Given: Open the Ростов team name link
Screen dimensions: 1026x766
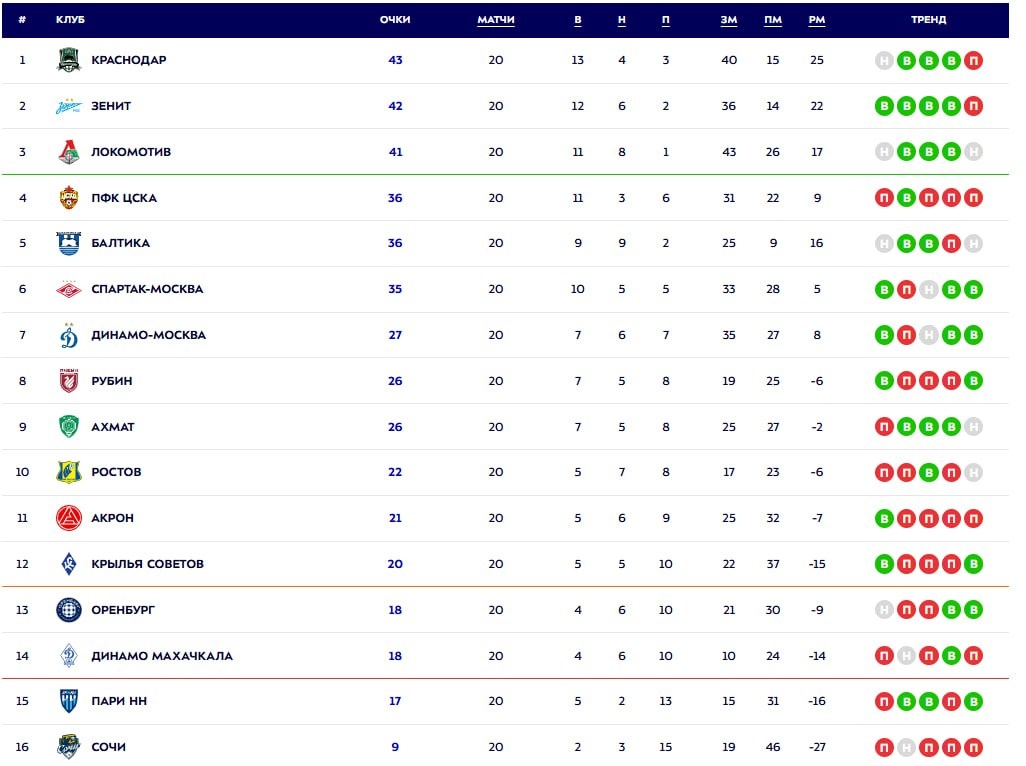Looking at the screenshot, I should click(x=116, y=472).
